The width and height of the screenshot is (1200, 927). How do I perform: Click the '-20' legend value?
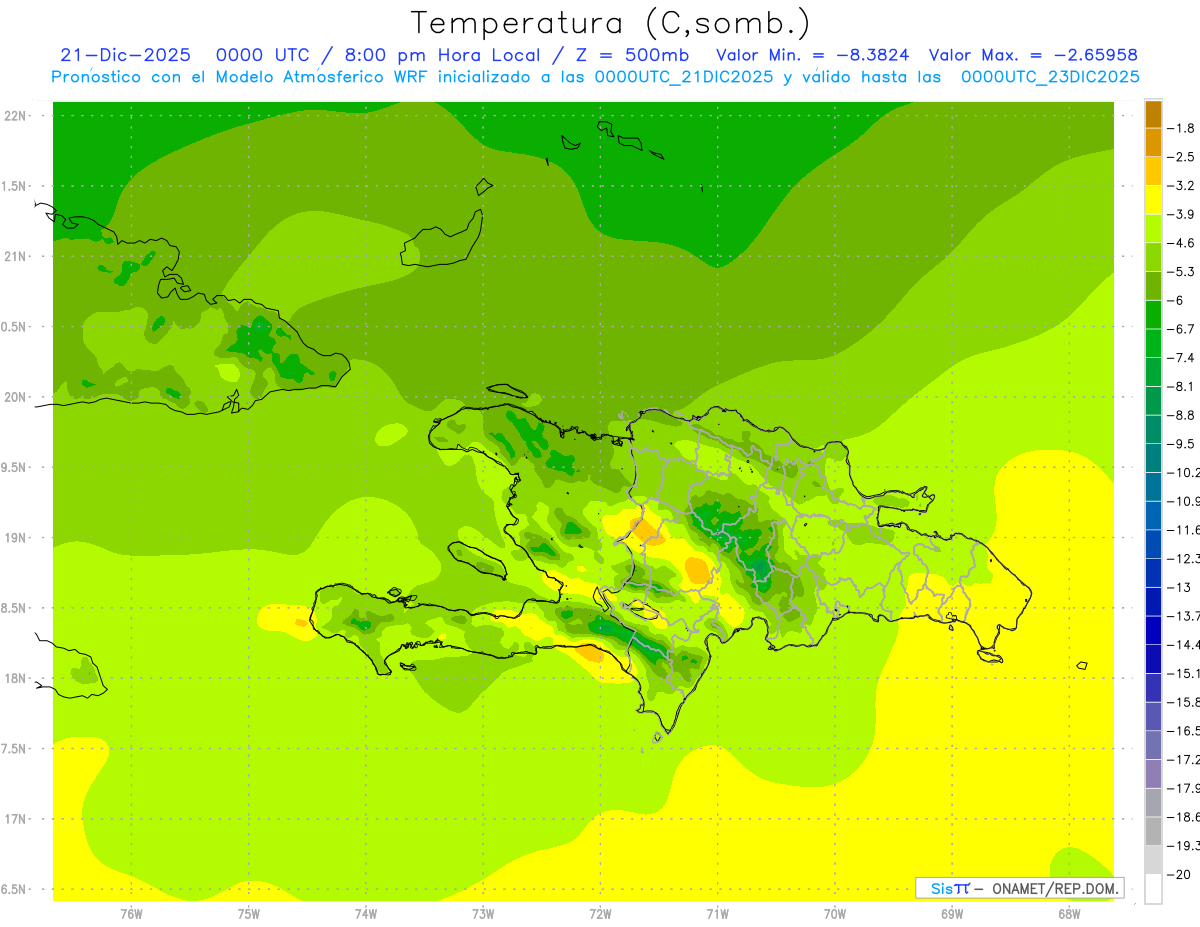point(1178,874)
